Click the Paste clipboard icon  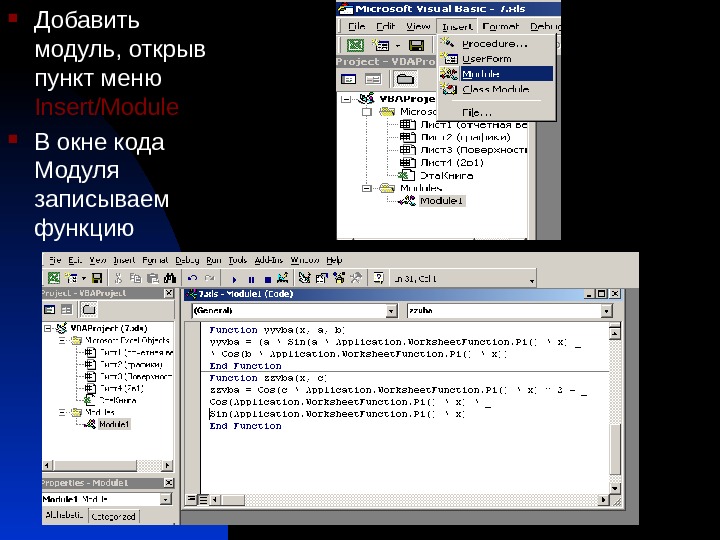pyautogui.click(x=152, y=278)
